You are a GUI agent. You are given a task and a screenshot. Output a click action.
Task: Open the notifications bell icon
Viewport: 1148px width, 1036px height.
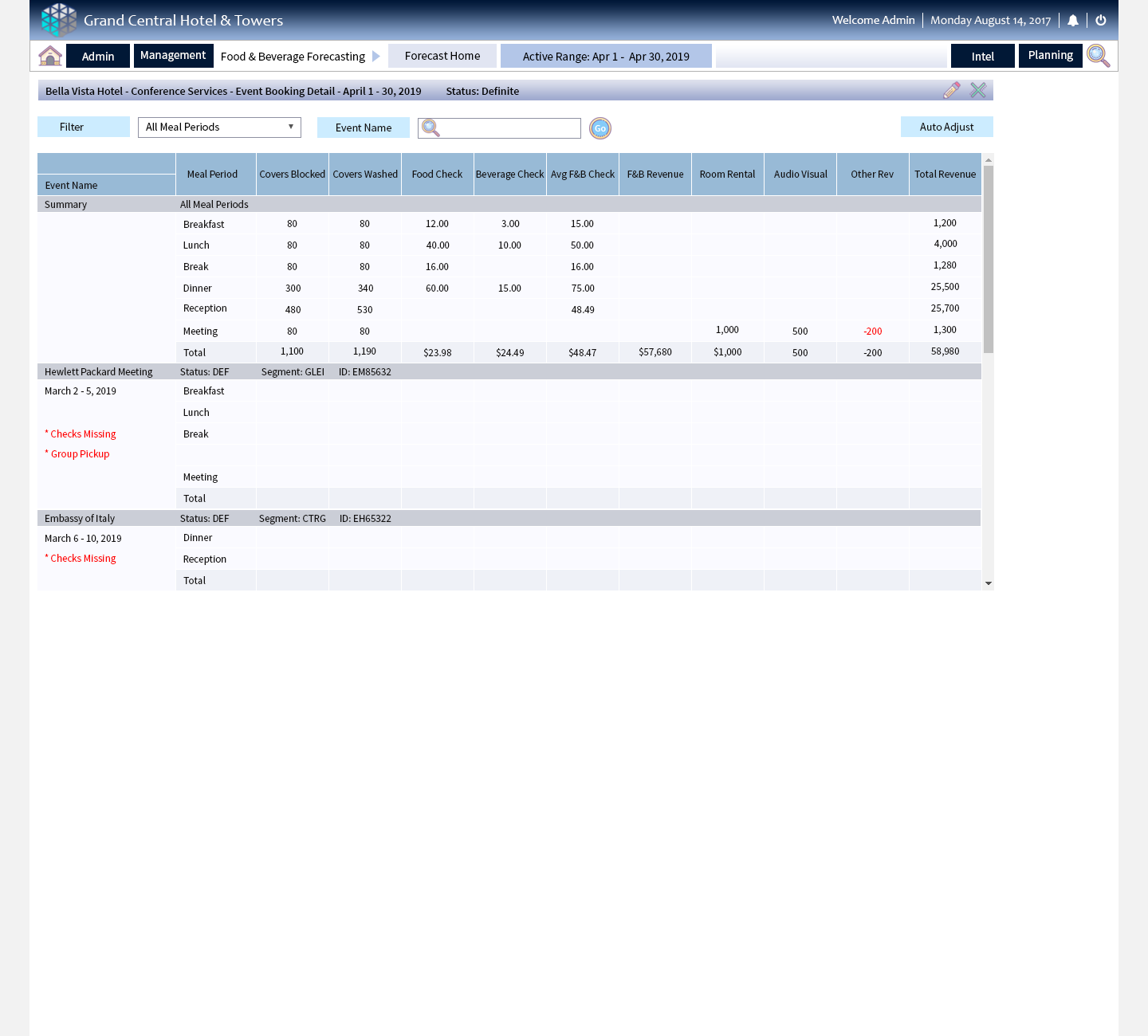pyautogui.click(x=1073, y=21)
